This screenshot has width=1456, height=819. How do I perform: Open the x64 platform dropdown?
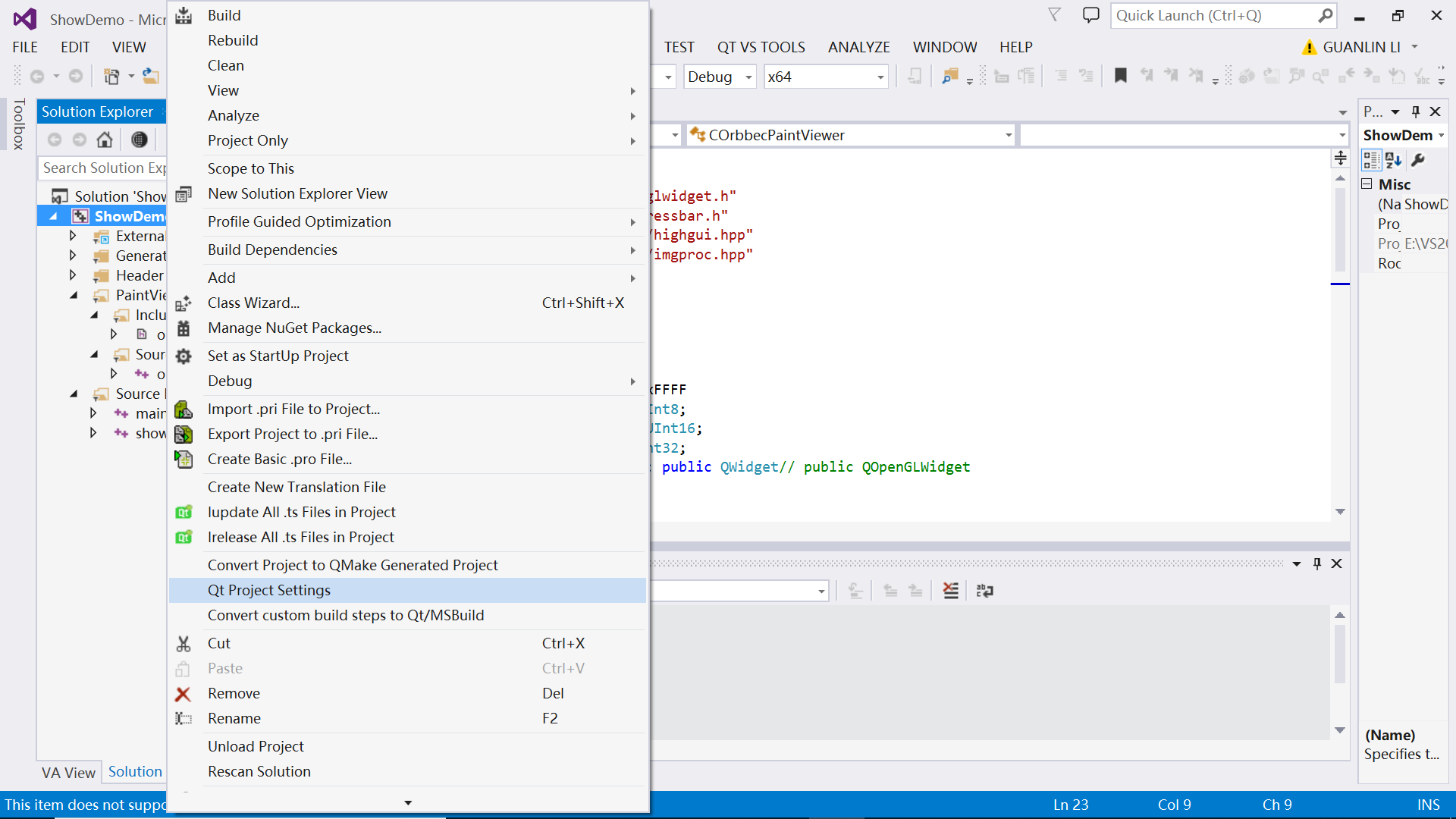click(x=880, y=77)
